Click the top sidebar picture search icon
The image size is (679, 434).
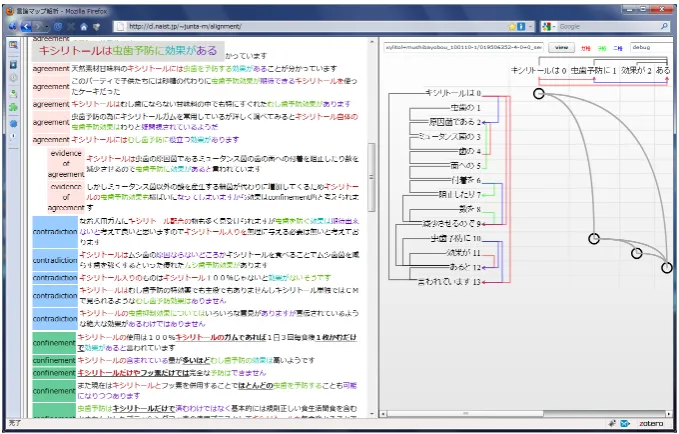click(13, 45)
